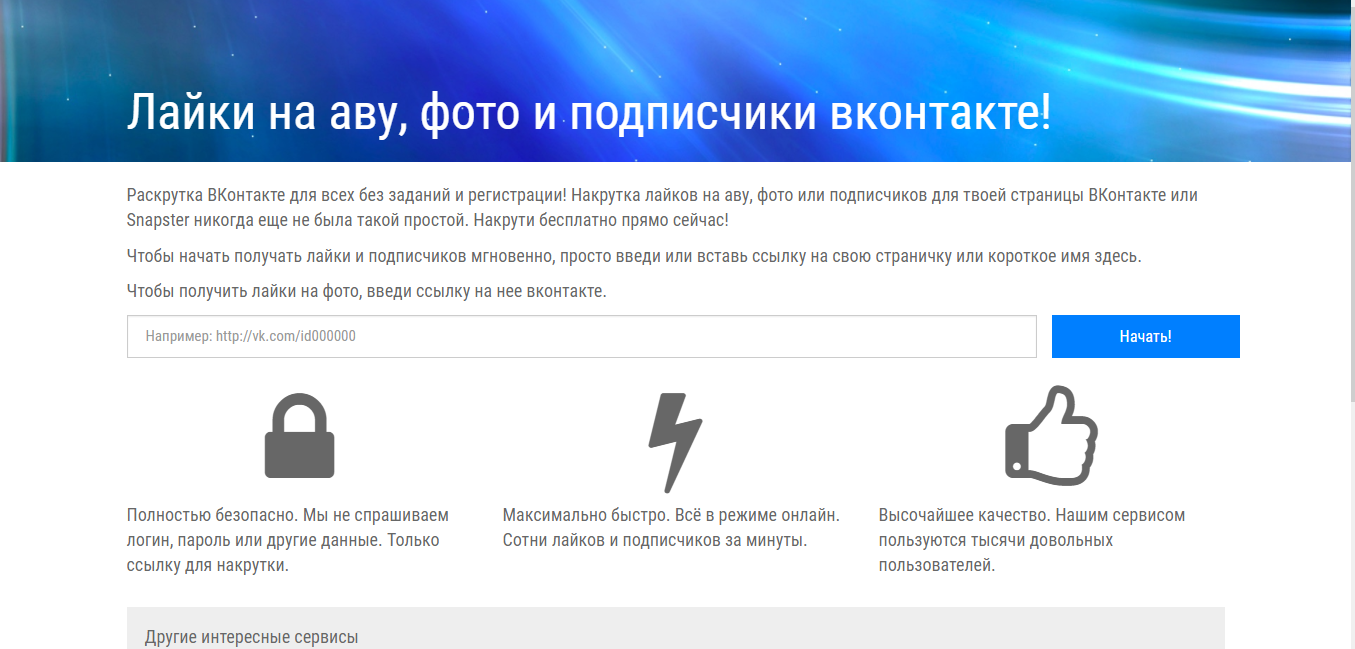1355x649 pixels.
Task: Click the line "Чтобы получить лайки на фото"
Action: [x=367, y=292]
